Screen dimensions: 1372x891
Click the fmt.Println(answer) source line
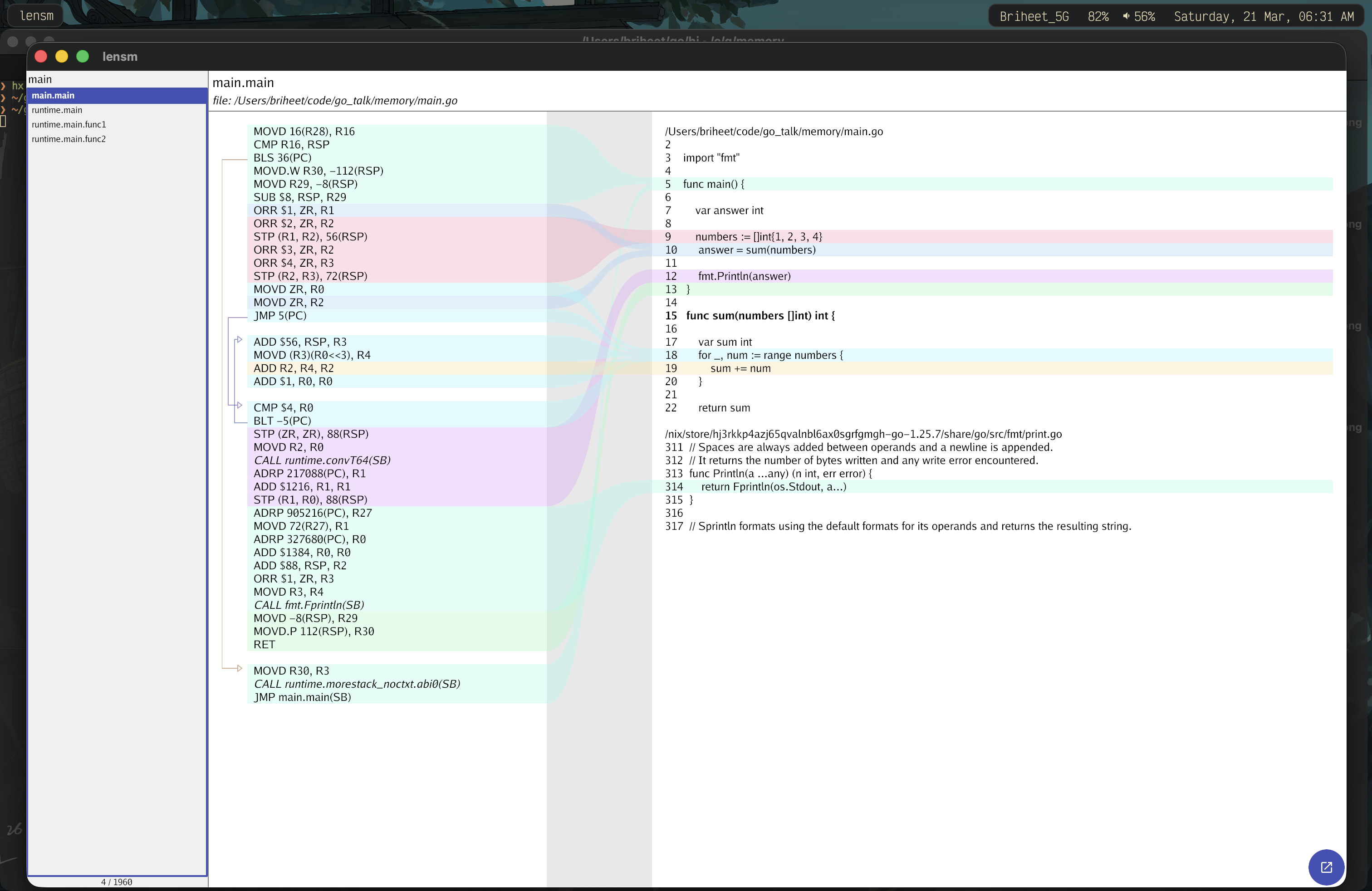[744, 276]
